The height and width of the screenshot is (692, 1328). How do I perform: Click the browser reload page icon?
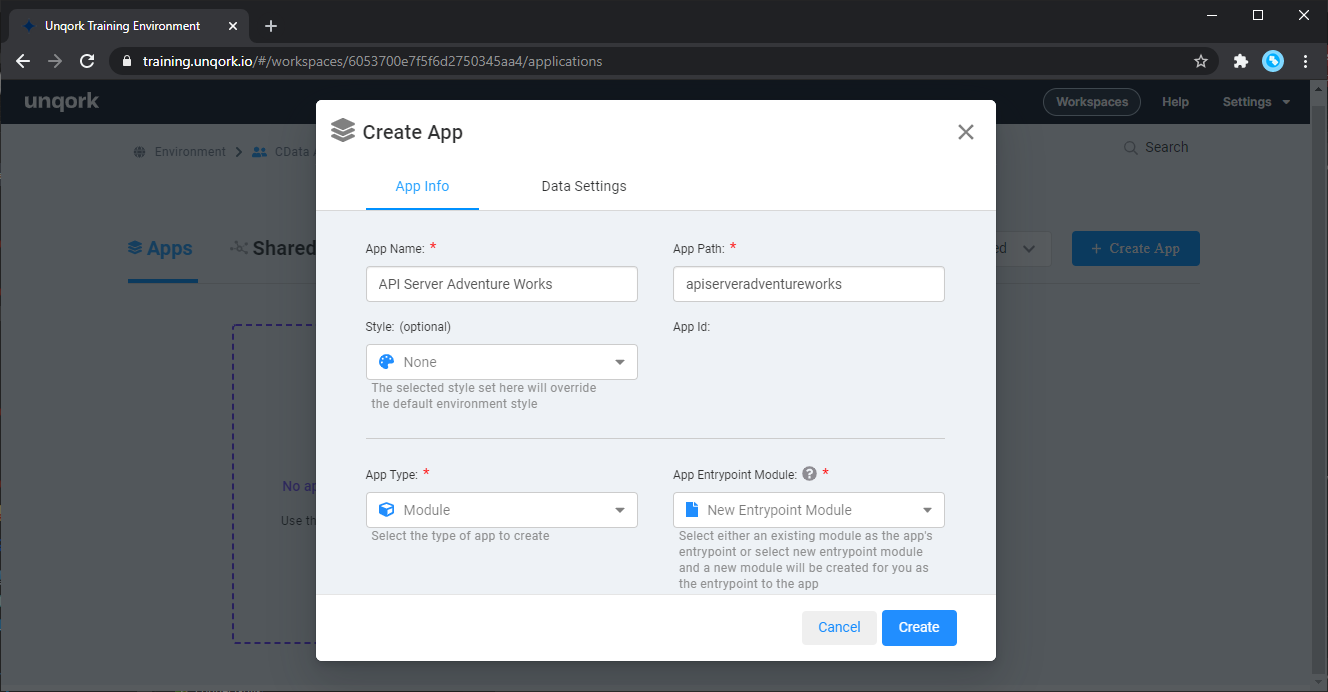point(87,61)
